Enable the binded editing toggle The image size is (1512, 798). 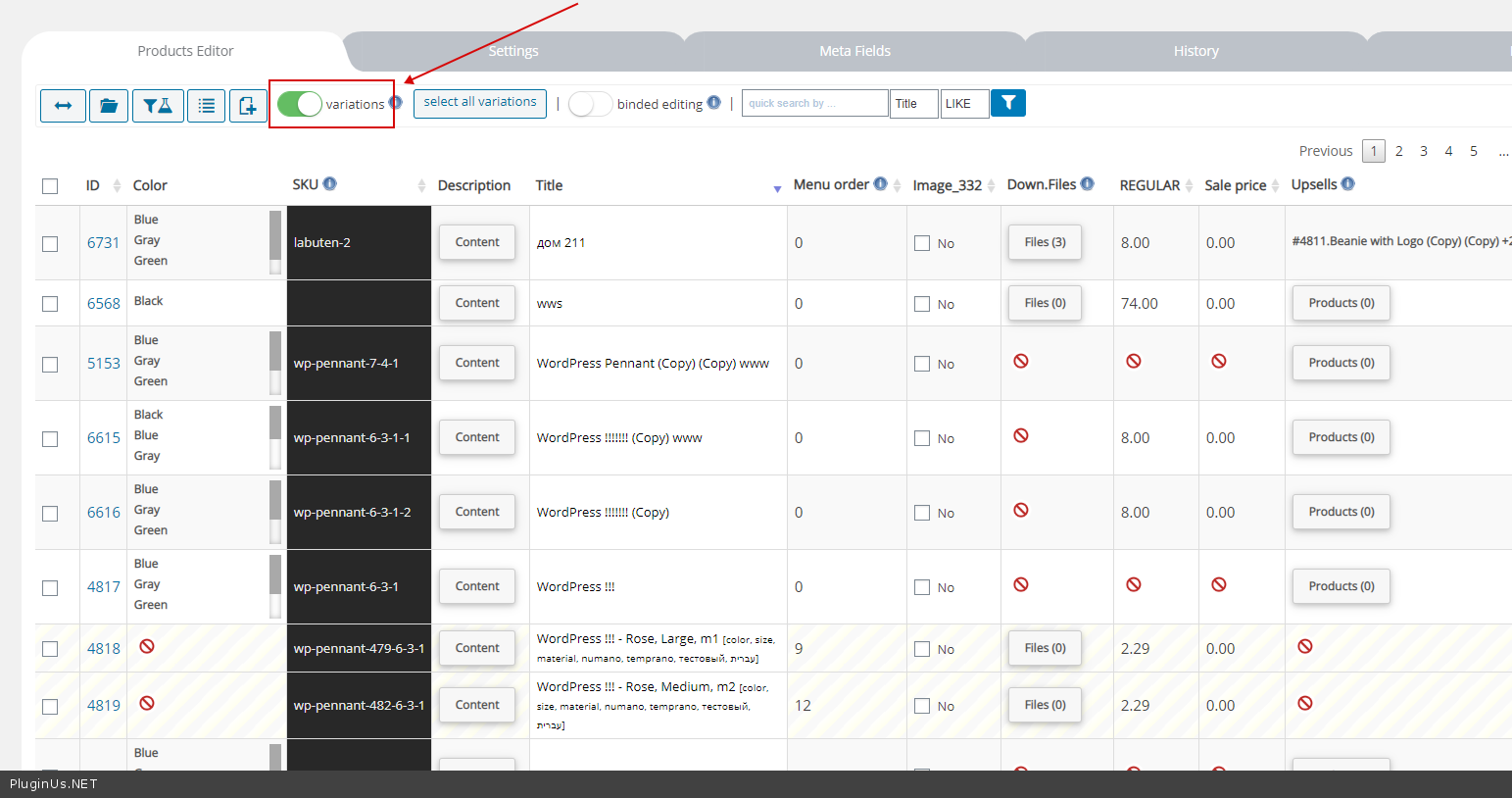[590, 104]
